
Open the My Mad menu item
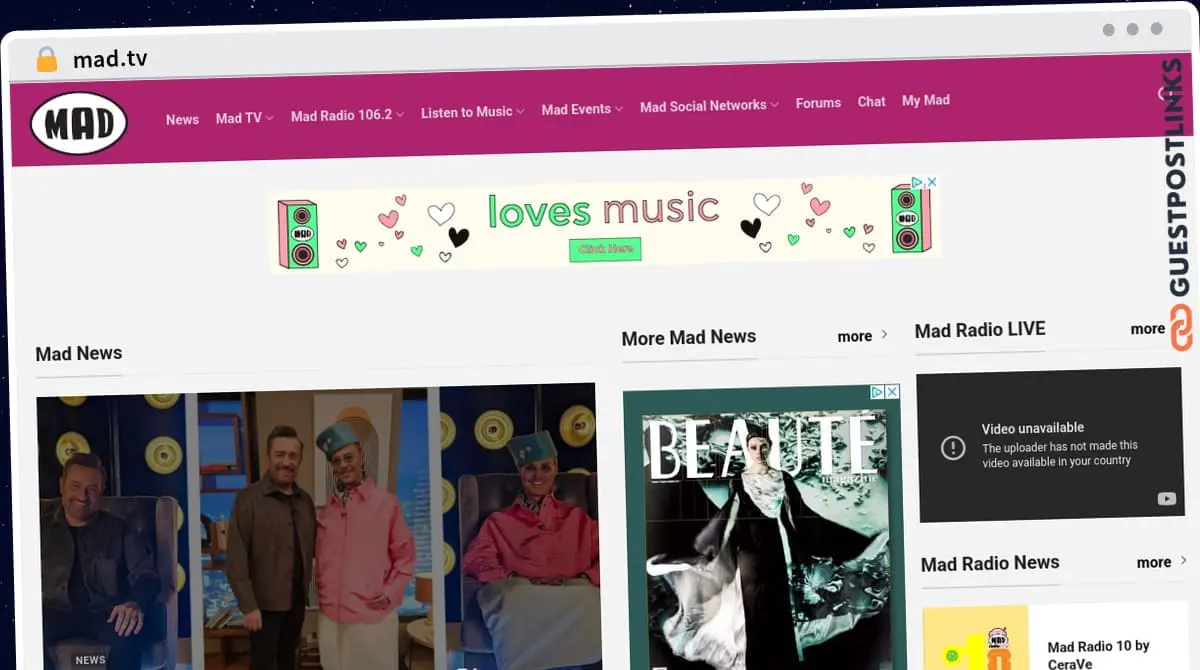[926, 100]
